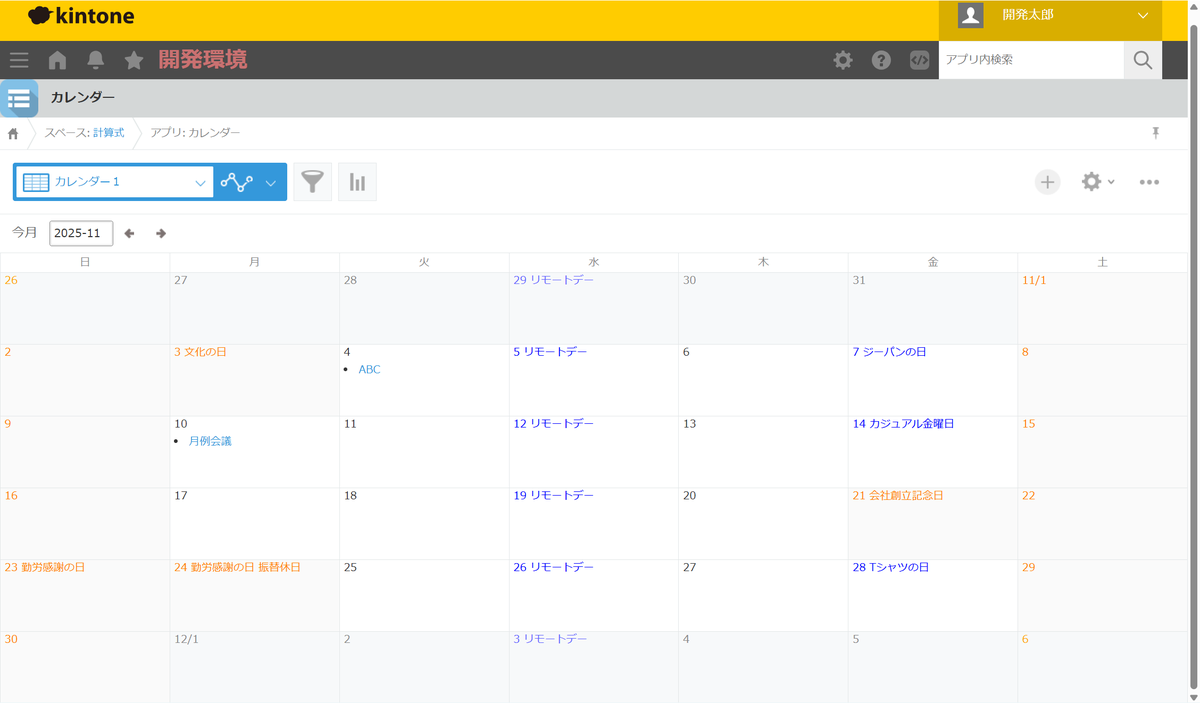Open the filter funnel icon

click(x=313, y=182)
